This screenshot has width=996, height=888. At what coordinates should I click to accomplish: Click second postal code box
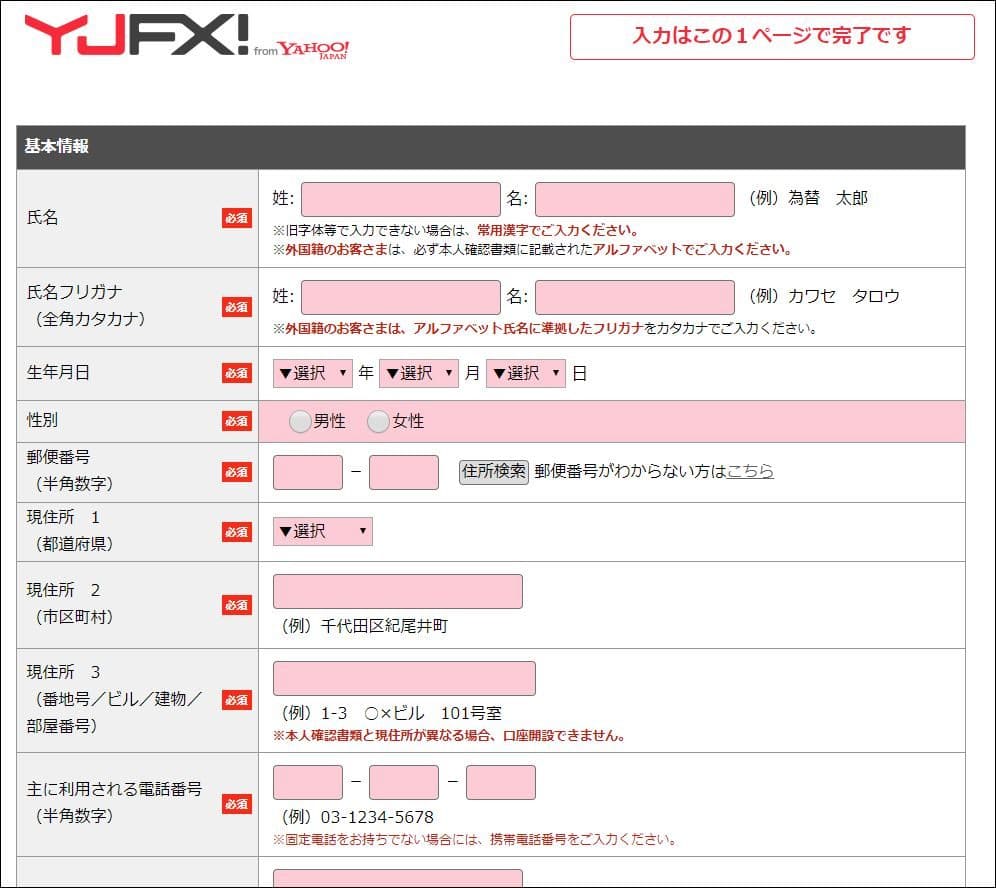(403, 472)
